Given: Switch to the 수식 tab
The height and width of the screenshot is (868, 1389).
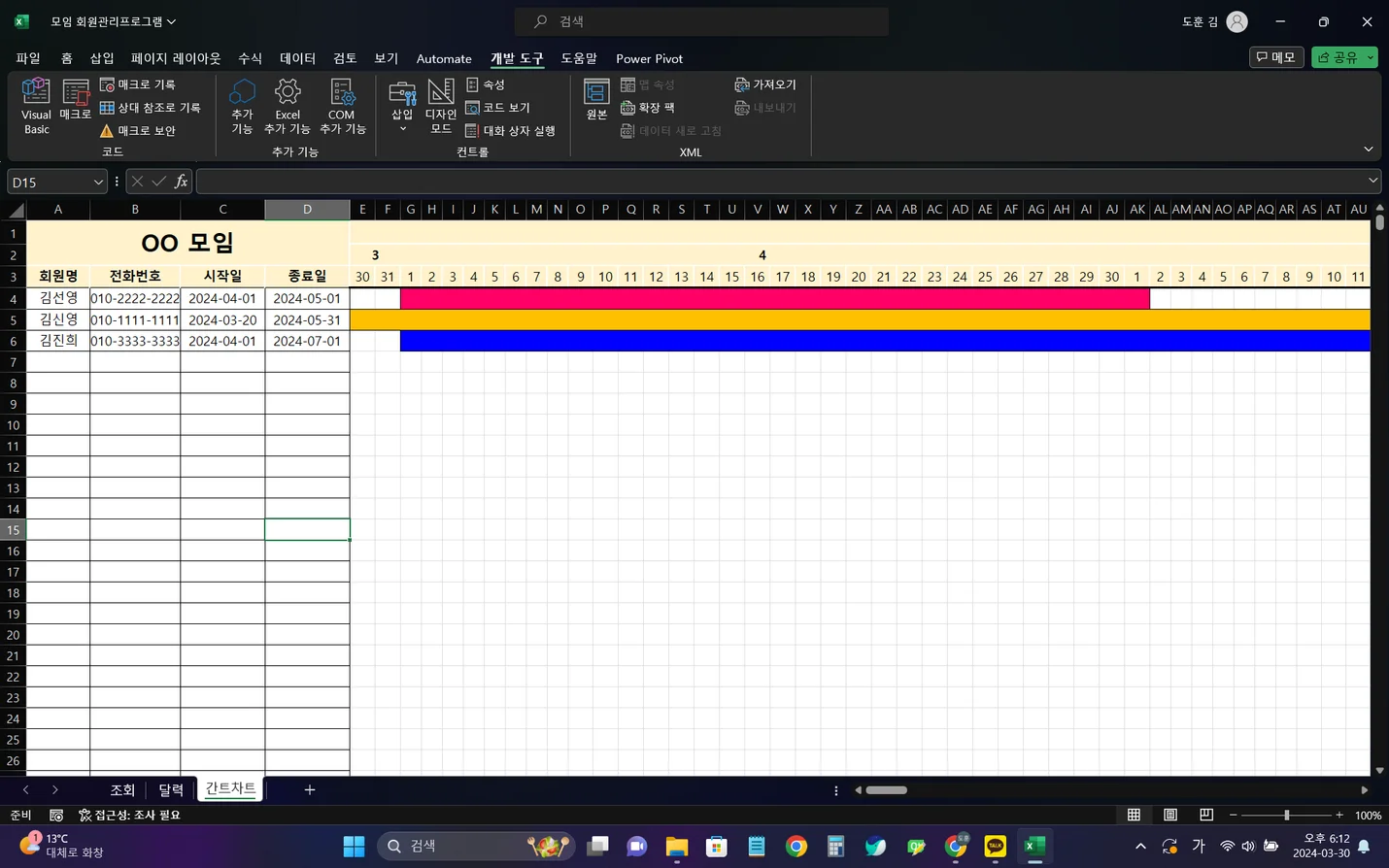Looking at the screenshot, I should (x=250, y=58).
